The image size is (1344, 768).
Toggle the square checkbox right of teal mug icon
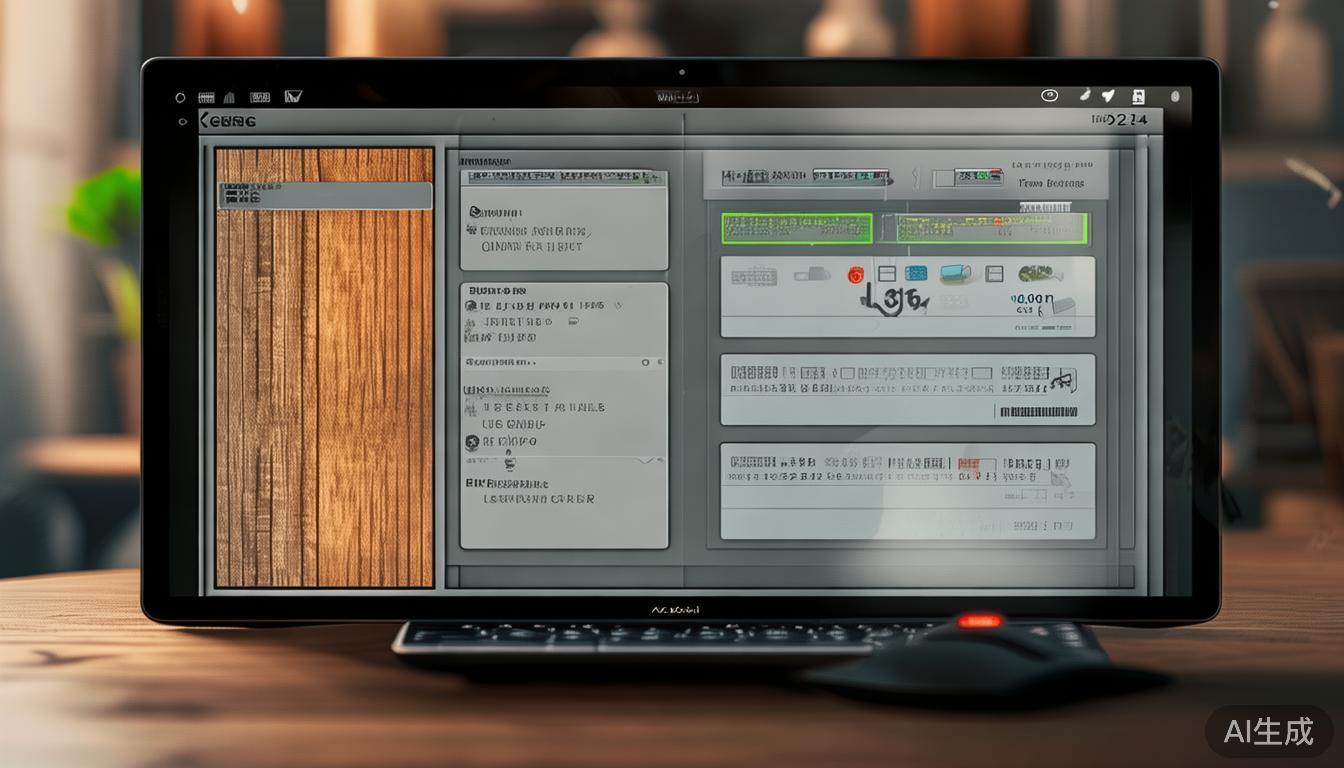click(993, 273)
